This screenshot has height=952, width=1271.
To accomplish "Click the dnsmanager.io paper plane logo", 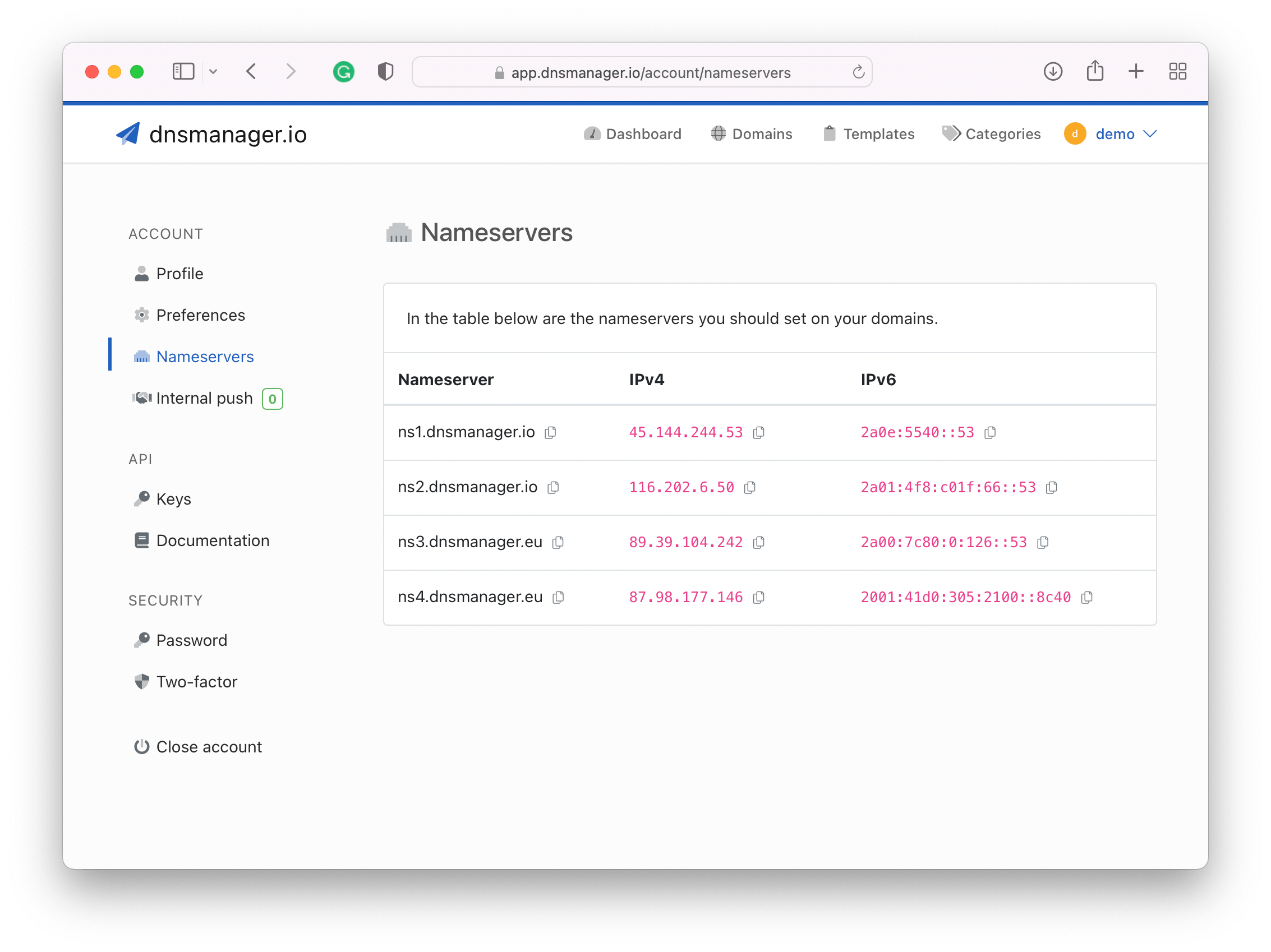I will (127, 134).
